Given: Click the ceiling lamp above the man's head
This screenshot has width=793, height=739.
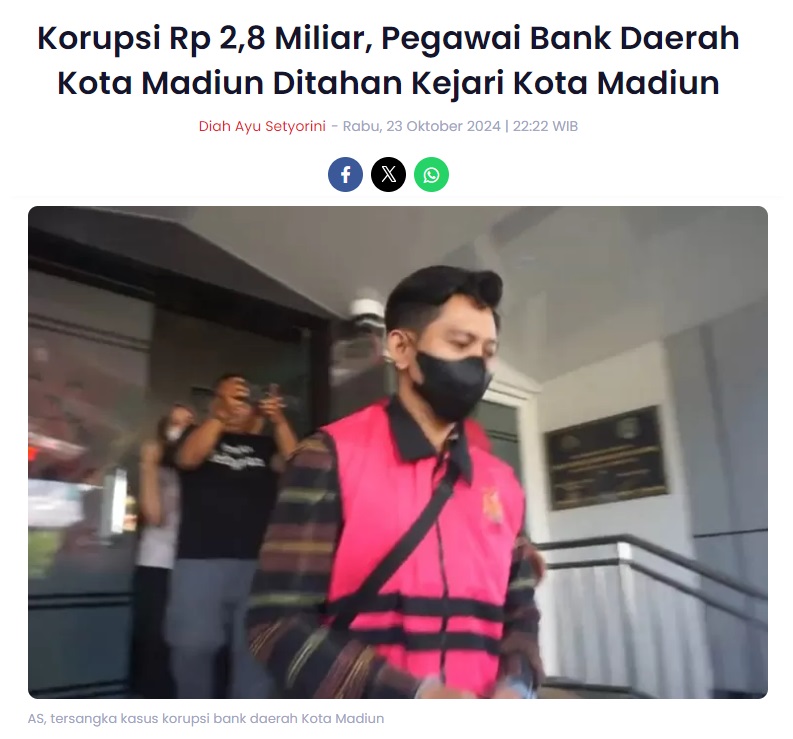Looking at the screenshot, I should [x=368, y=308].
